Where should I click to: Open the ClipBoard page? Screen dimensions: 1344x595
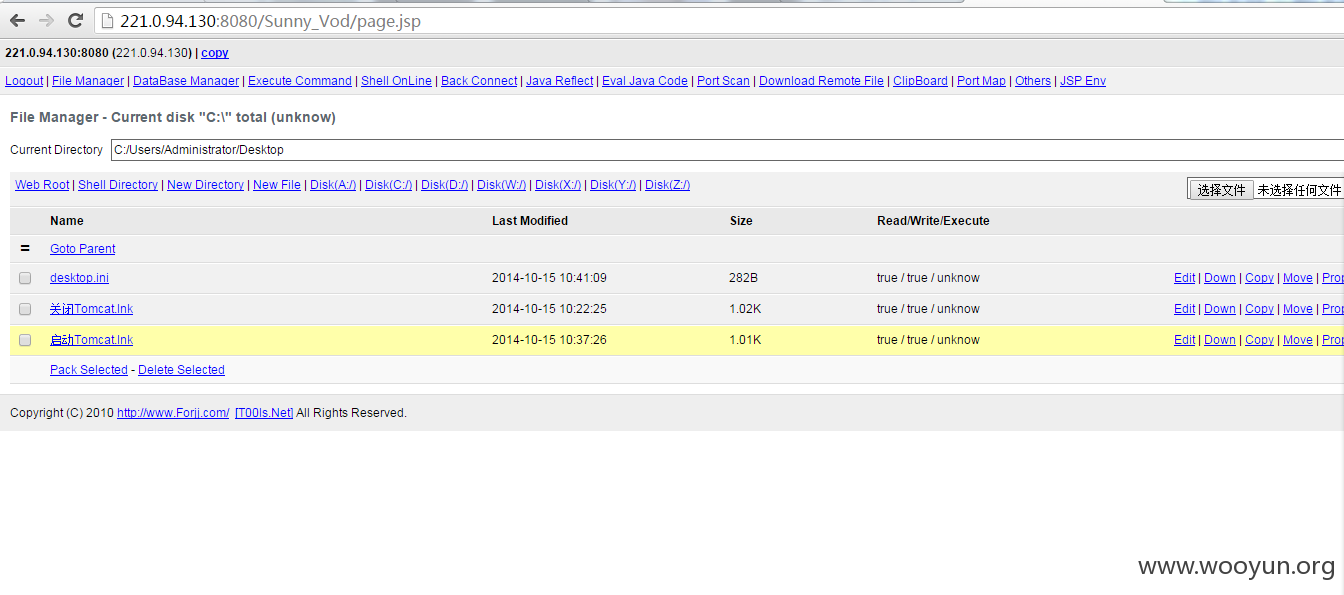(x=920, y=81)
